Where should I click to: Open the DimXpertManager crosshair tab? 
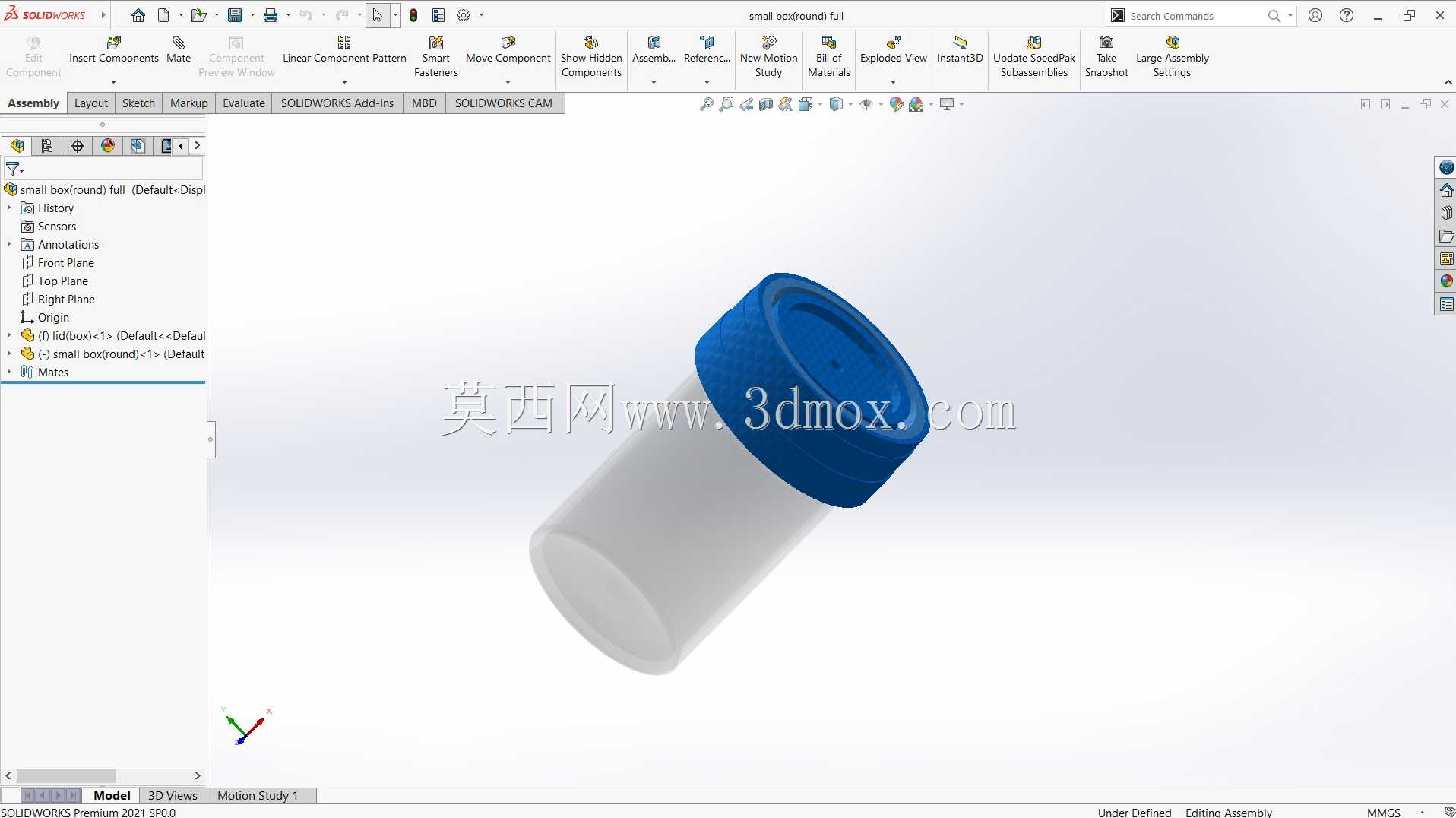pyautogui.click(x=78, y=146)
